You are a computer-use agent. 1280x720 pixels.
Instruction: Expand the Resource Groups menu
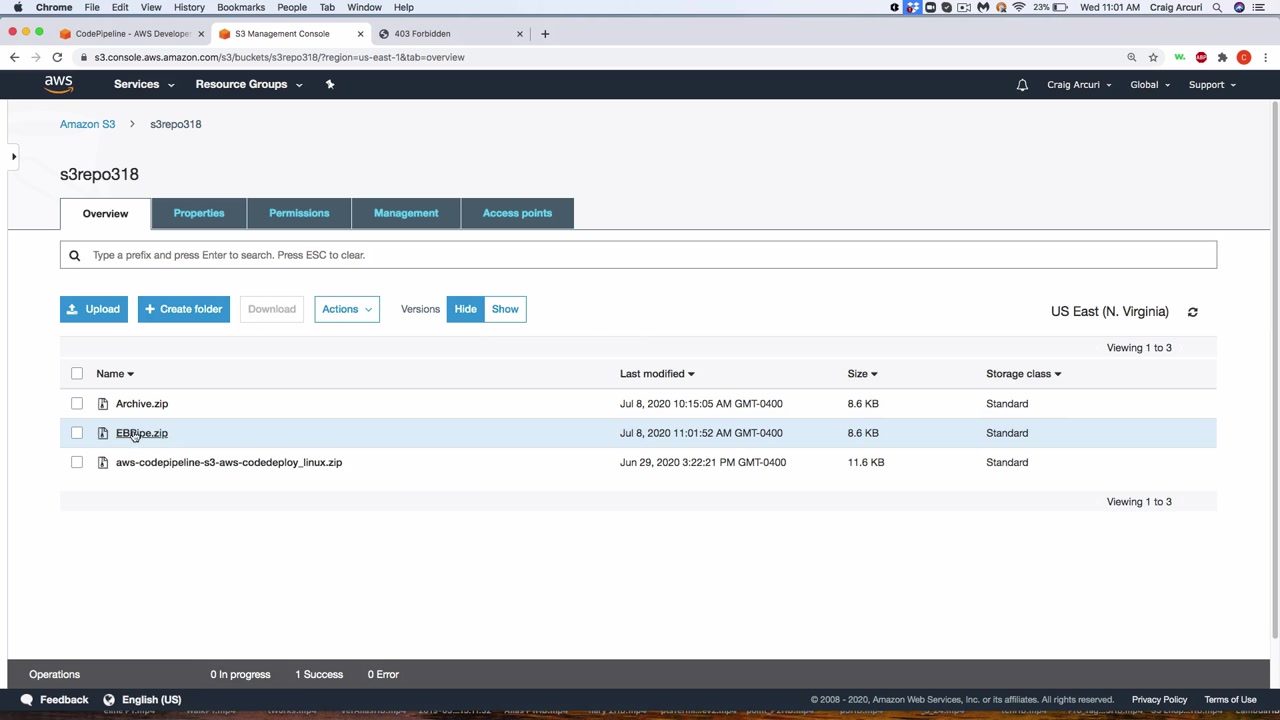coord(249,84)
